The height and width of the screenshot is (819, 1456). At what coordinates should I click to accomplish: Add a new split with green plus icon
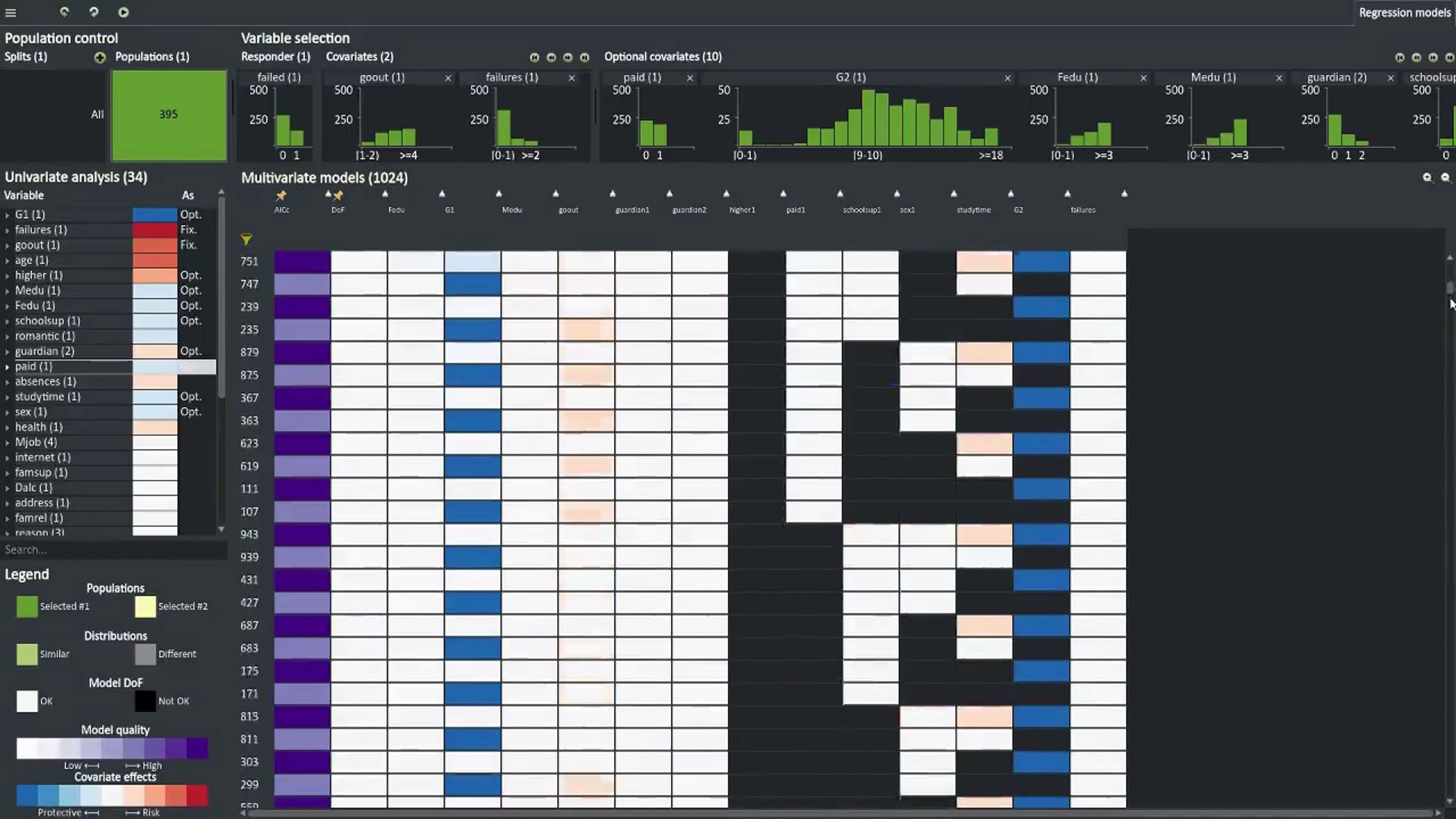tap(100, 57)
